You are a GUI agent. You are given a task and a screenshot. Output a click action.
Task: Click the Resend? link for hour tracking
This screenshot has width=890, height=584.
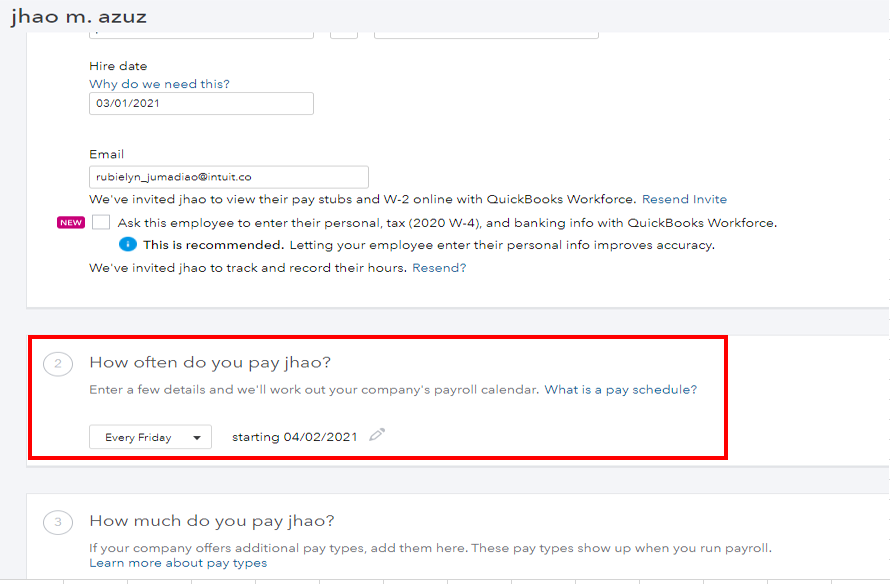439,268
